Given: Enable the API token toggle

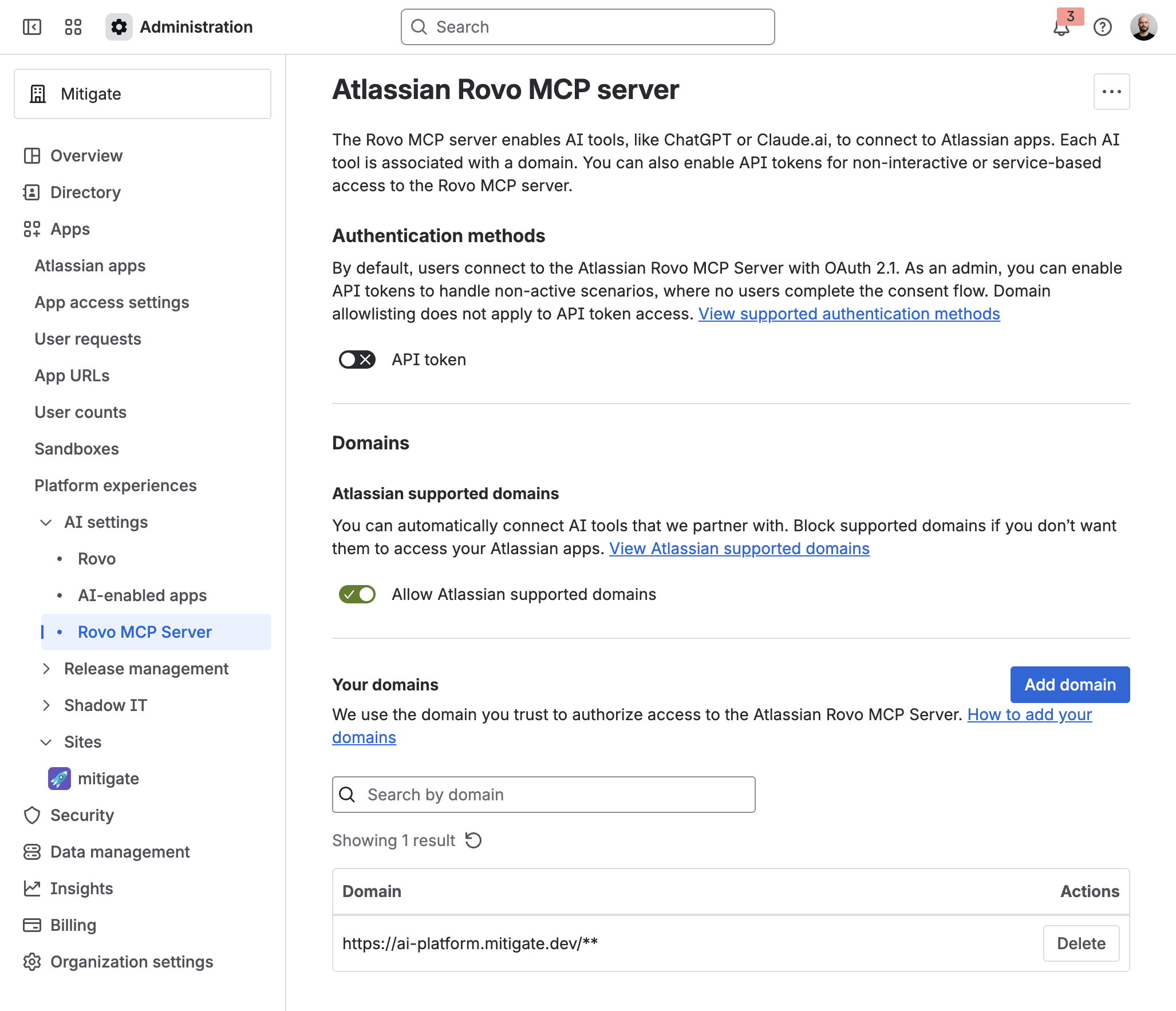Looking at the screenshot, I should point(357,360).
